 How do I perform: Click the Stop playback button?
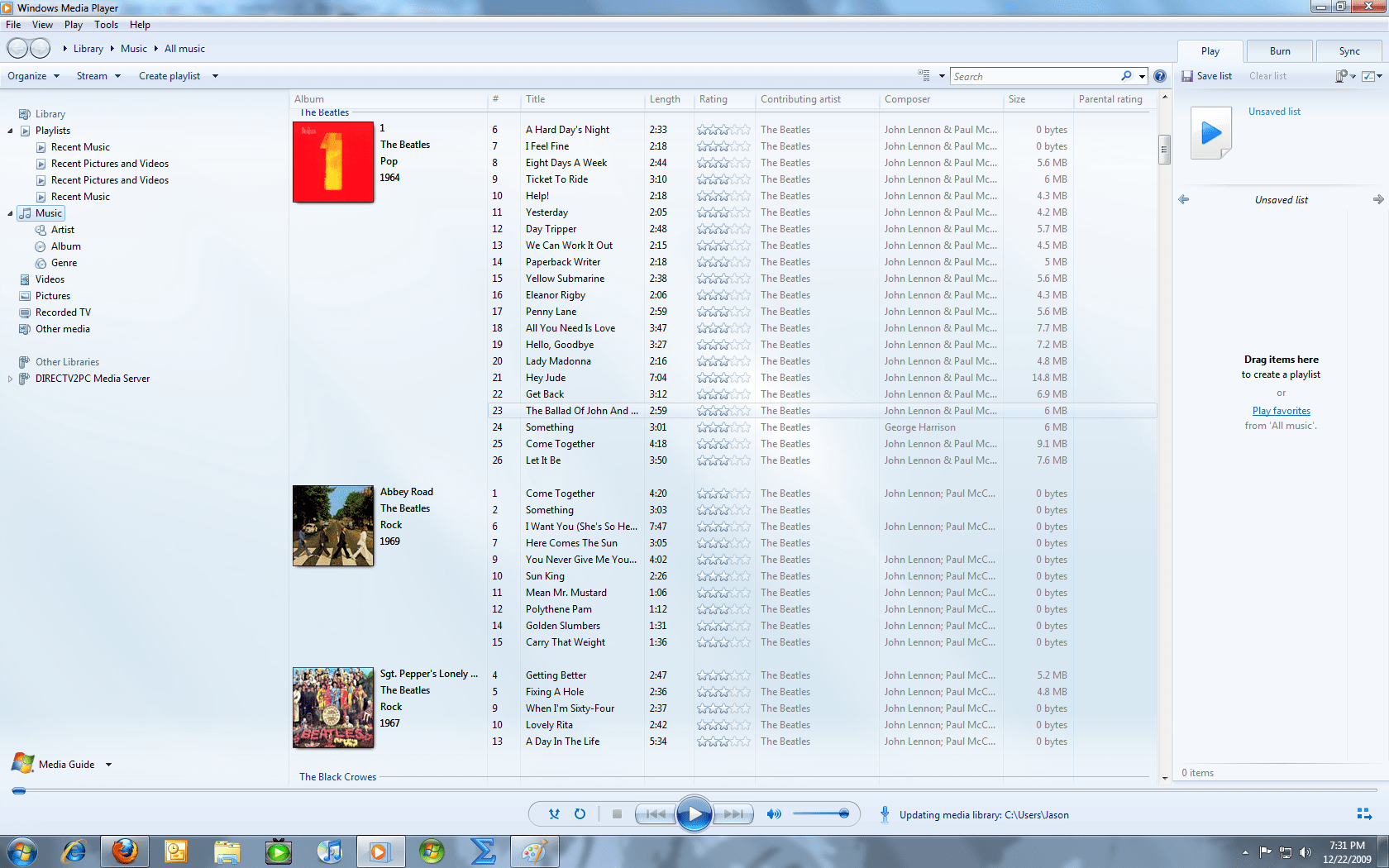coord(617,814)
